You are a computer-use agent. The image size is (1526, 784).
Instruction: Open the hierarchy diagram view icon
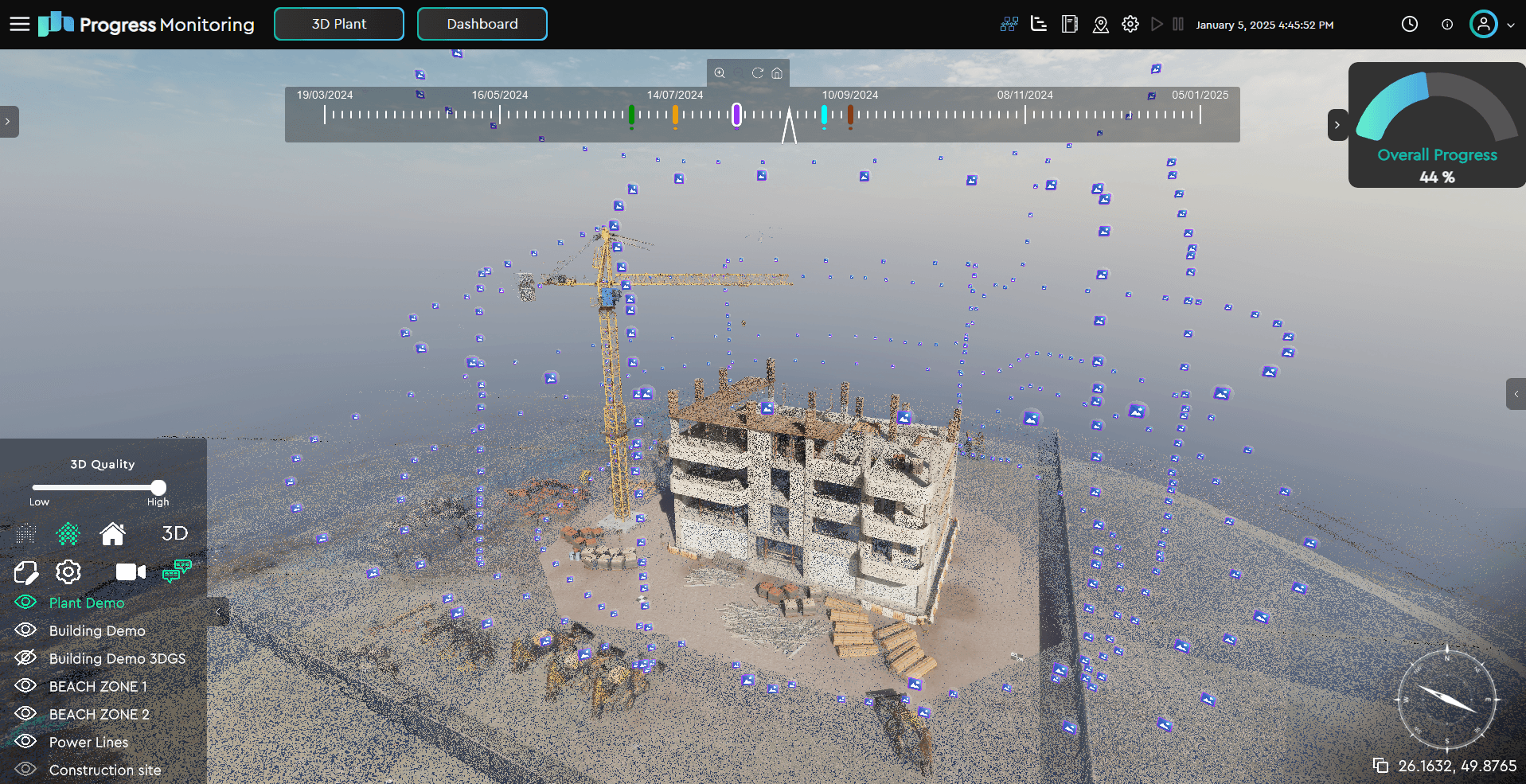click(x=1009, y=25)
